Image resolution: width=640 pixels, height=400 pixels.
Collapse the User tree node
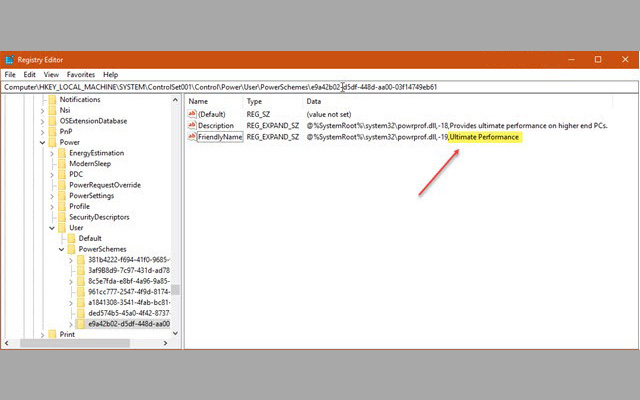click(x=52, y=228)
